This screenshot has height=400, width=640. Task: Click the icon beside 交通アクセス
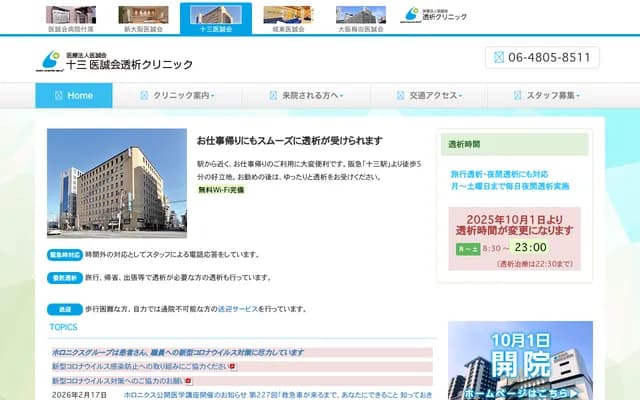(399, 95)
